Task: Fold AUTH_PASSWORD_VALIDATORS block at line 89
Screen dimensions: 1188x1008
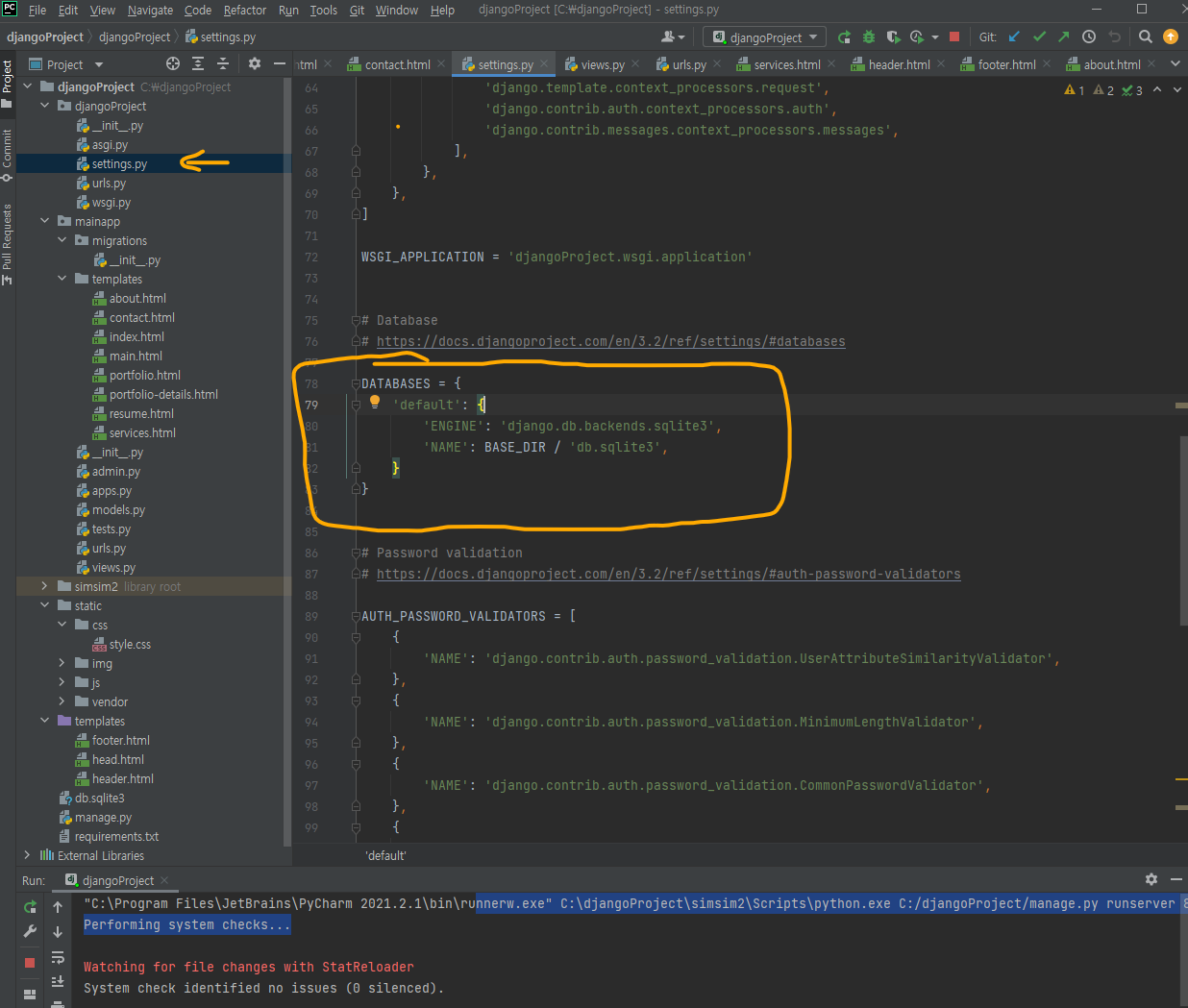Action: [x=356, y=616]
